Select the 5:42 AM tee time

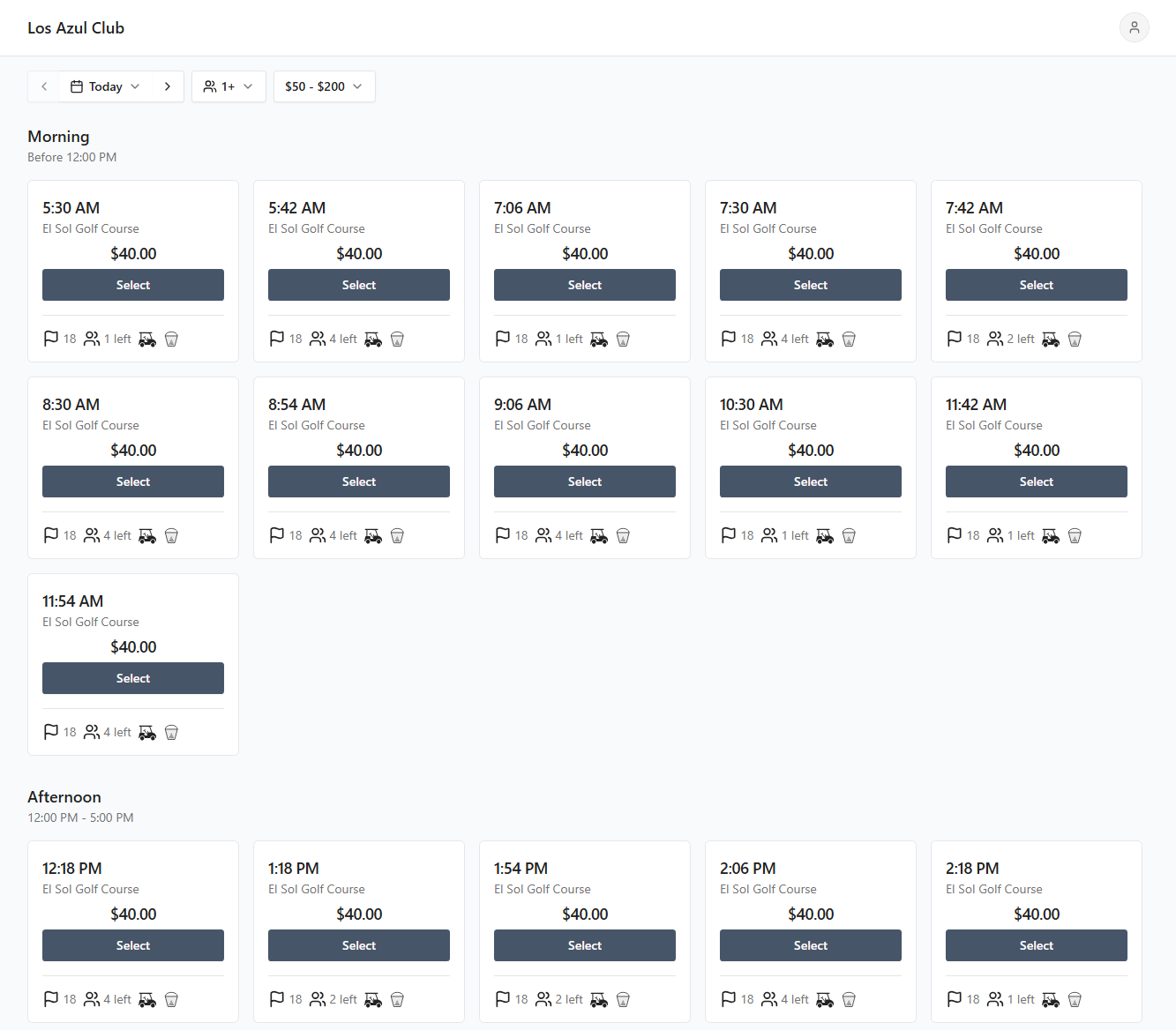coord(358,284)
